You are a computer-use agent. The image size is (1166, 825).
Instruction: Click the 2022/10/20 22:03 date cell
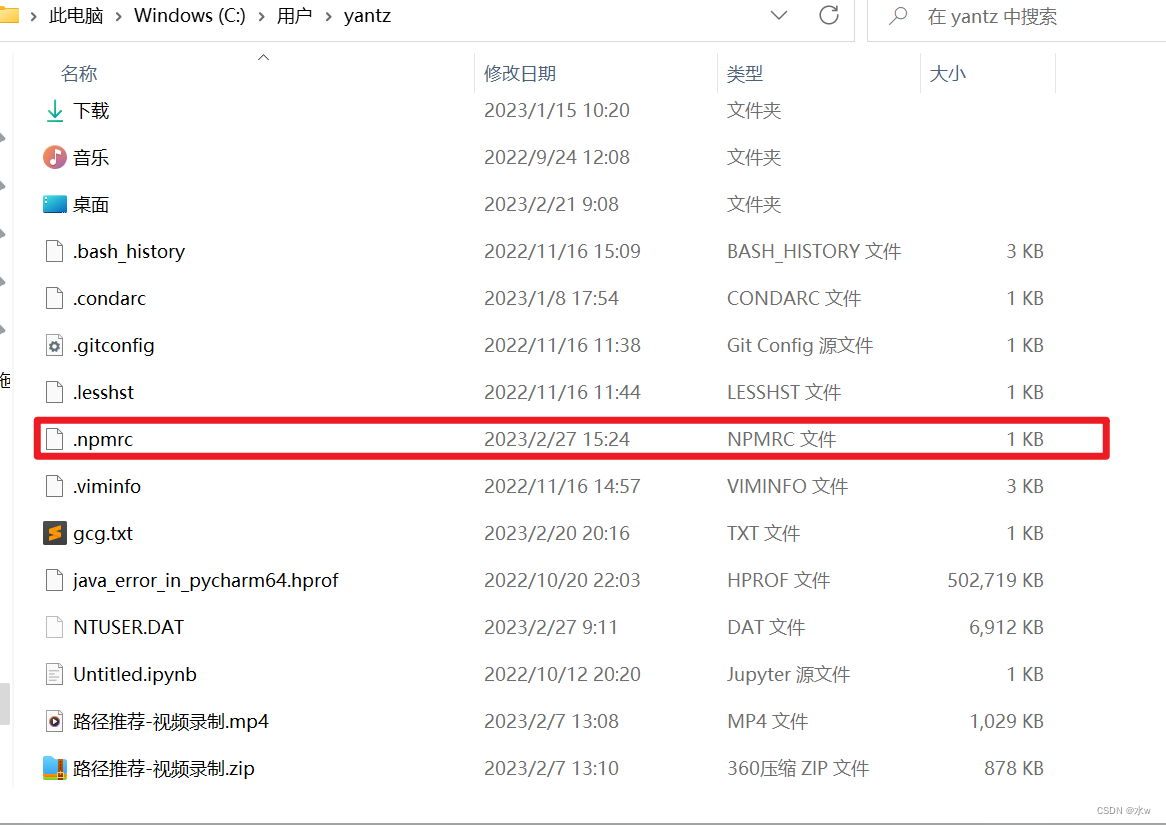click(x=562, y=580)
